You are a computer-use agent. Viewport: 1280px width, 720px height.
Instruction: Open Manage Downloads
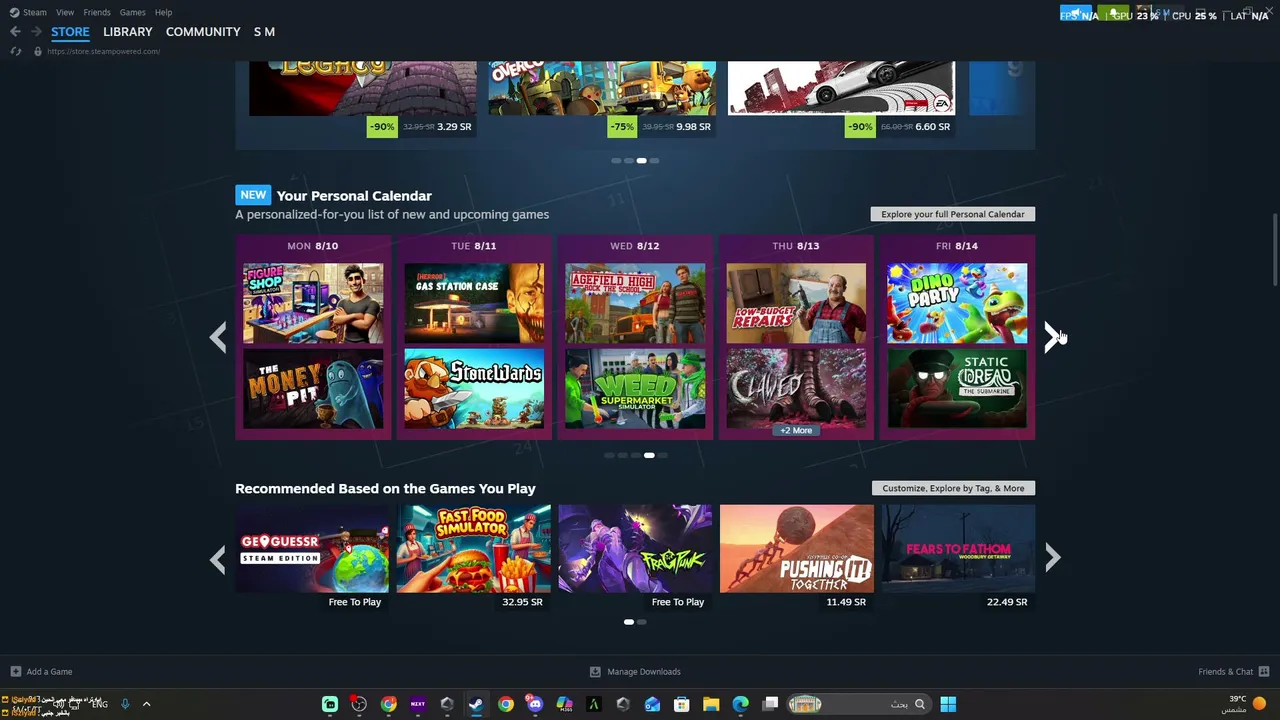click(x=643, y=672)
